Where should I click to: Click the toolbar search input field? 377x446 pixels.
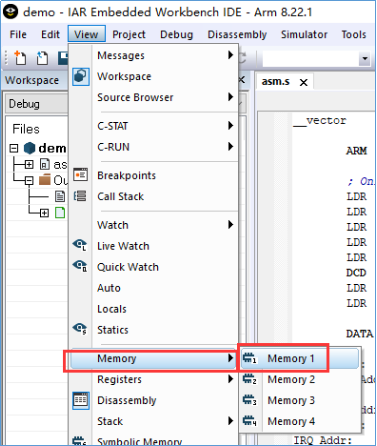click(311, 59)
